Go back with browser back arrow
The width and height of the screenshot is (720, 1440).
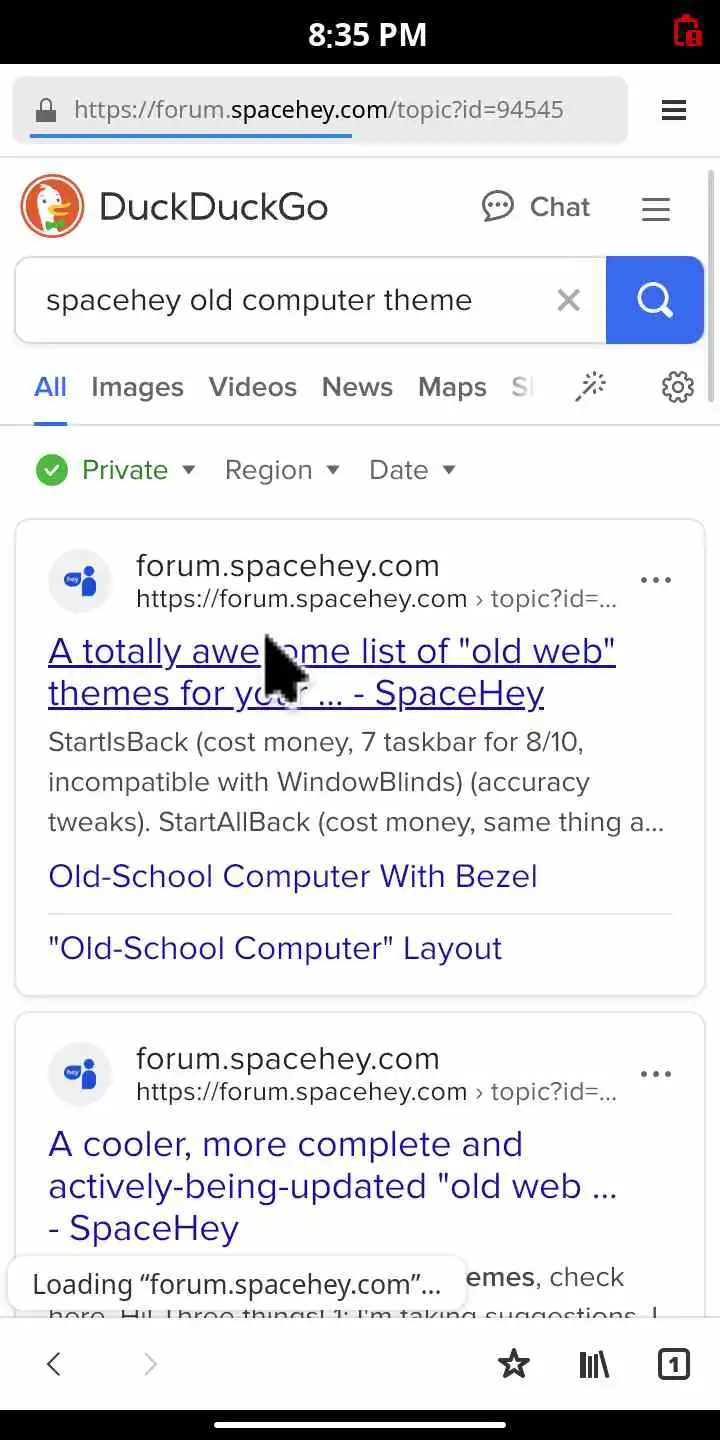[54, 1363]
